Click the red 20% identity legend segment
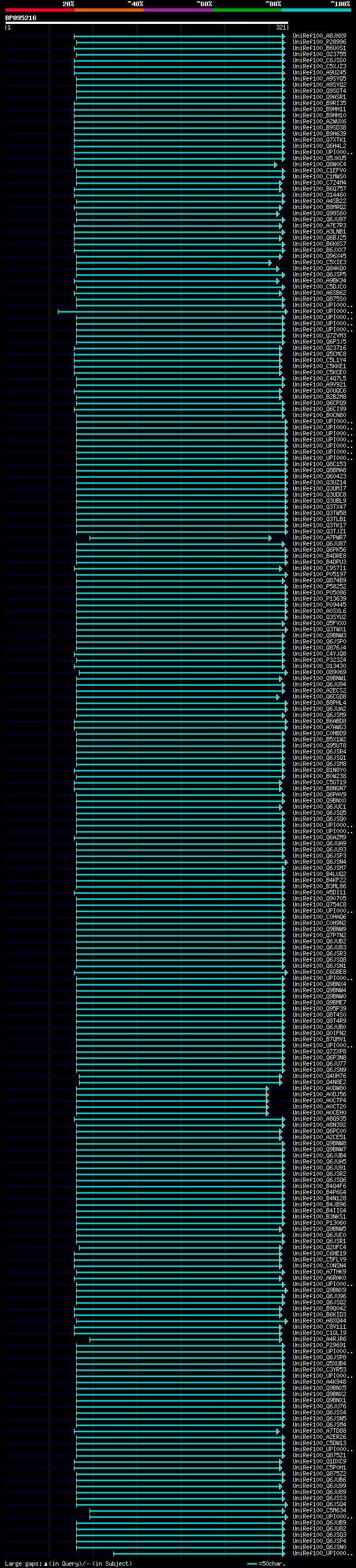The height and width of the screenshot is (1568, 356). point(39,10)
